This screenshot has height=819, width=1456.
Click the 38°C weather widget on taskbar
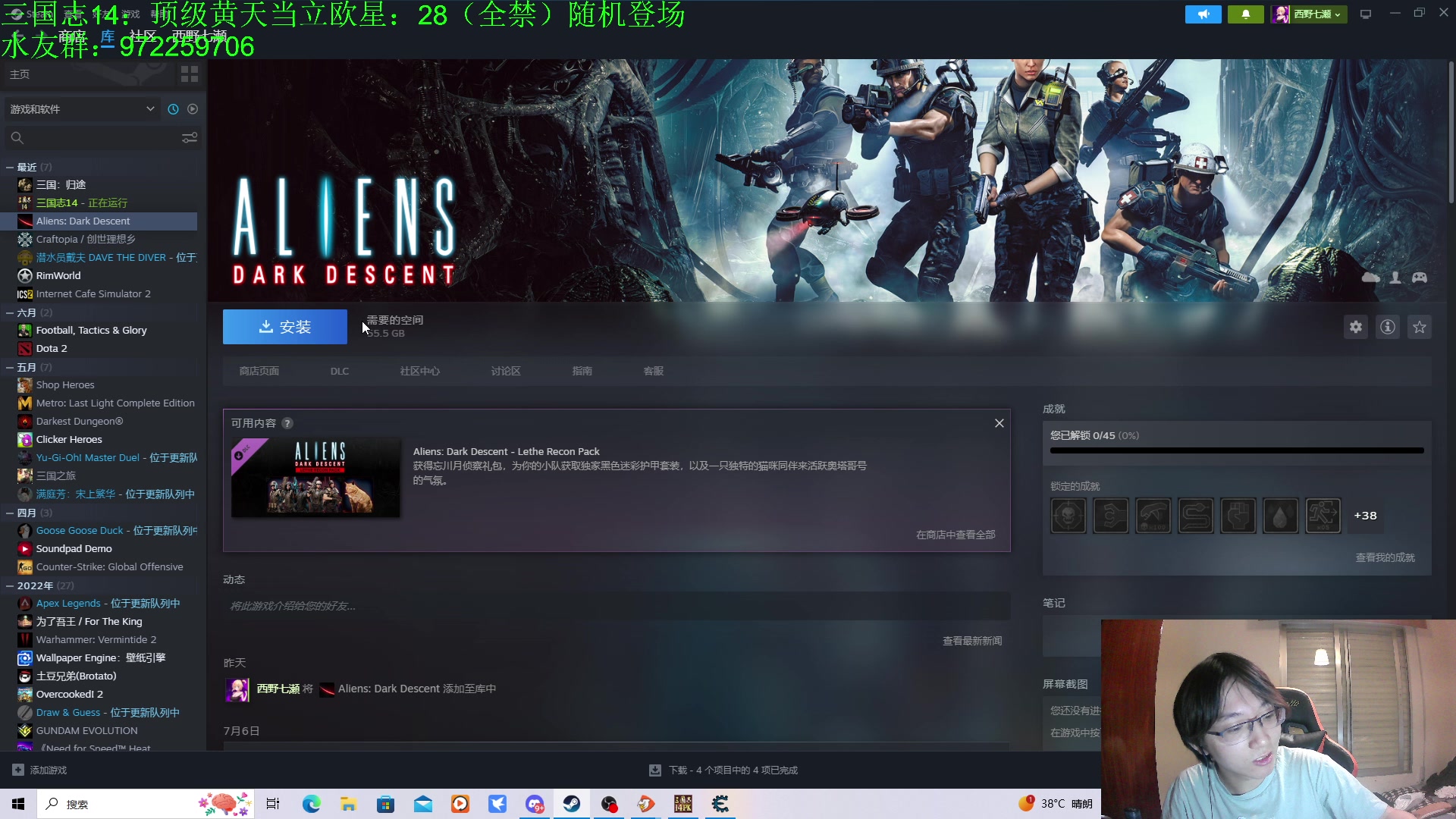pos(1056,804)
